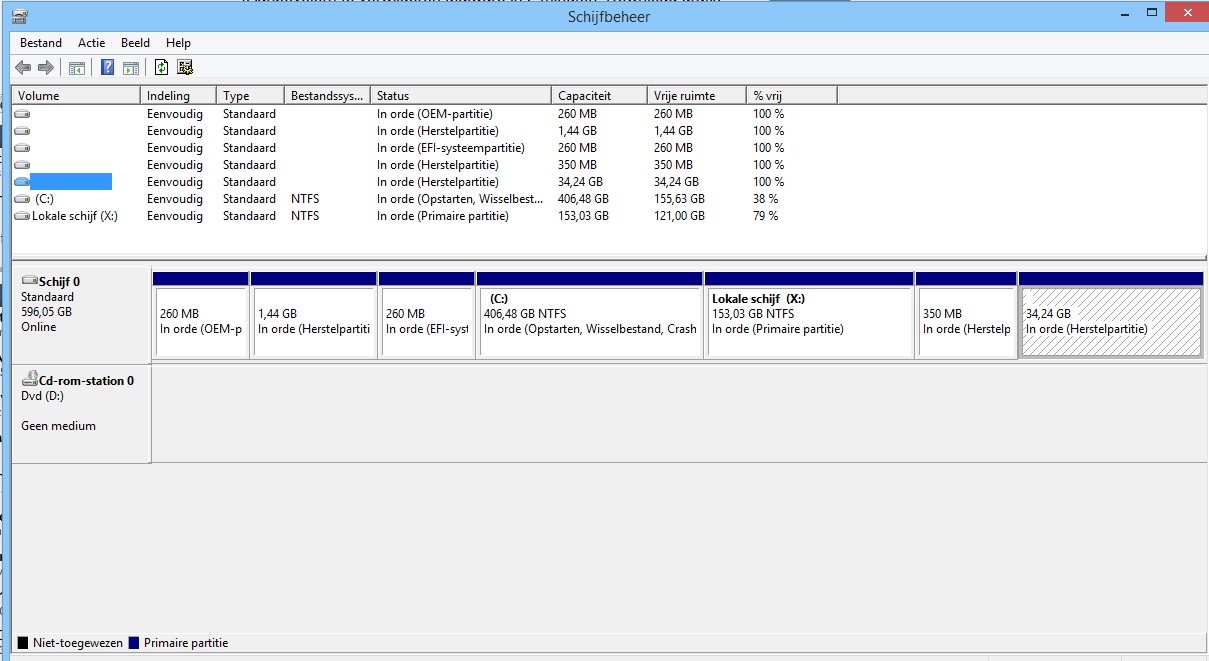Open the Bestand menu

click(x=41, y=43)
